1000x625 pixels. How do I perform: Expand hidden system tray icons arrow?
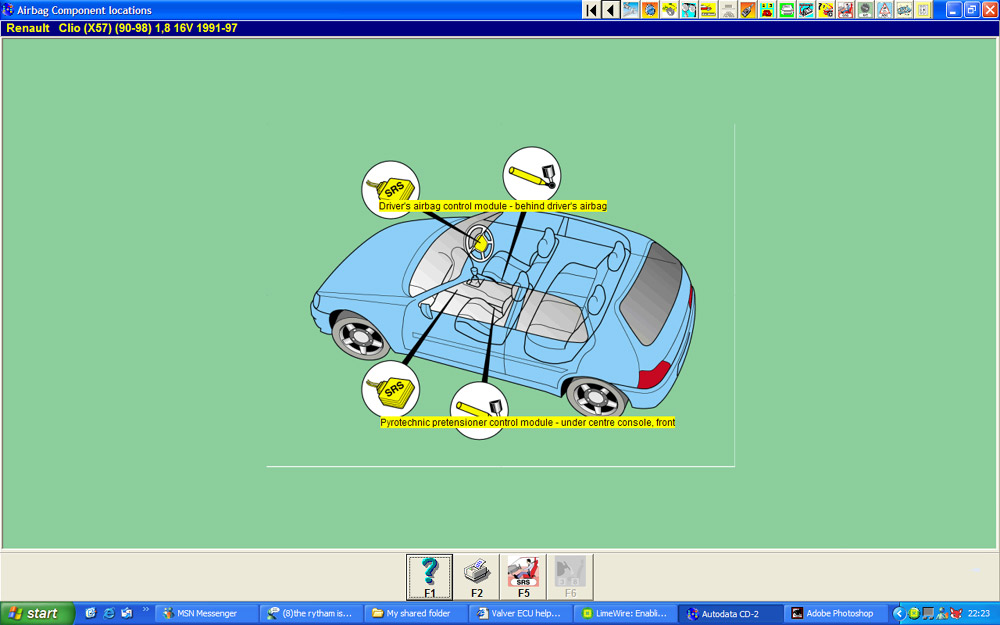coord(899,614)
